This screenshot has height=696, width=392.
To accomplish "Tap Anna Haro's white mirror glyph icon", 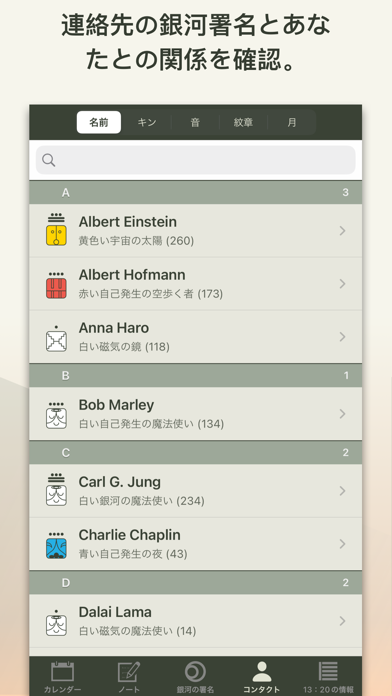I will (x=56, y=338).
